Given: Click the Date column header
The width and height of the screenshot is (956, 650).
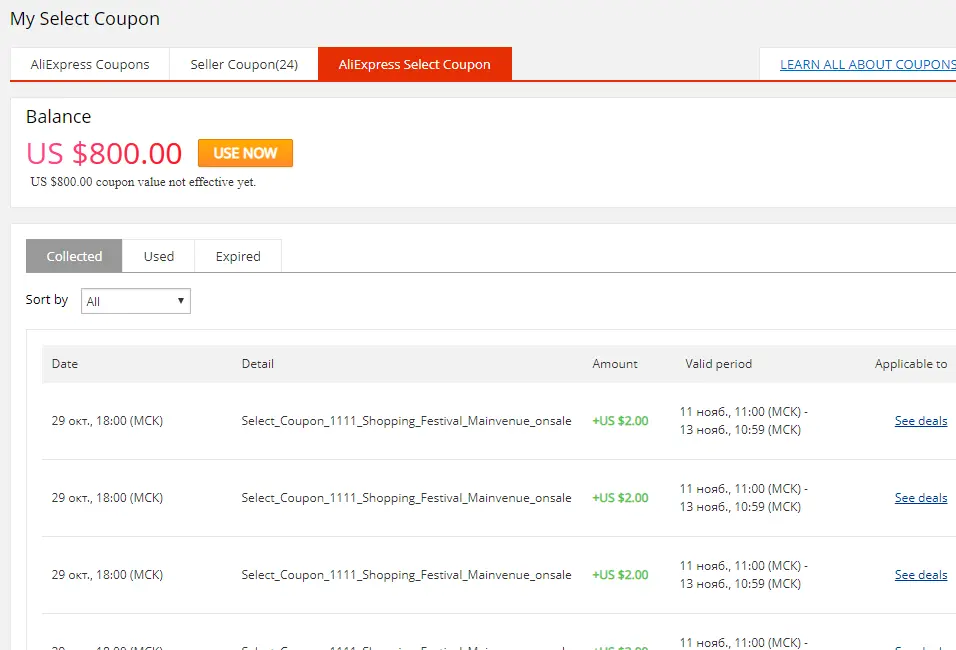Looking at the screenshot, I should tap(65, 363).
